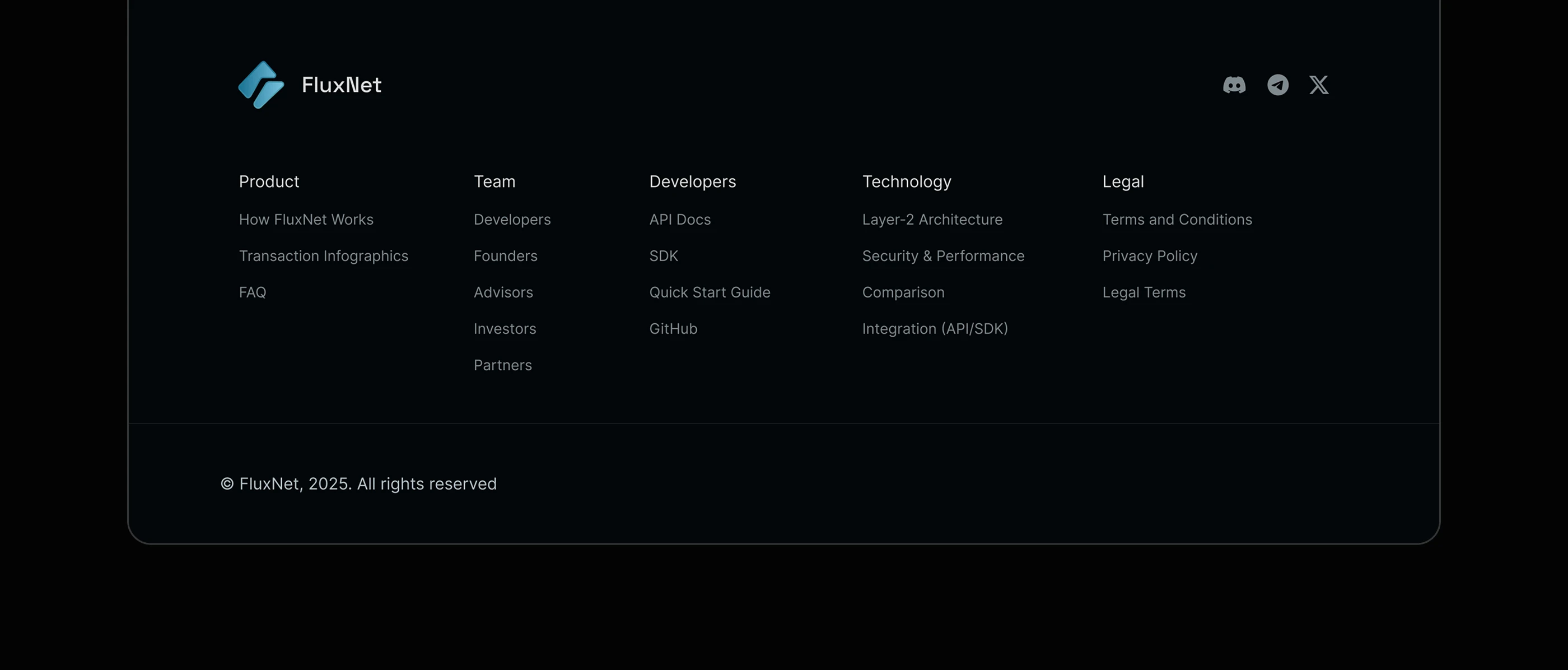Select the Investors link
This screenshot has height=670, width=1568.
point(505,329)
